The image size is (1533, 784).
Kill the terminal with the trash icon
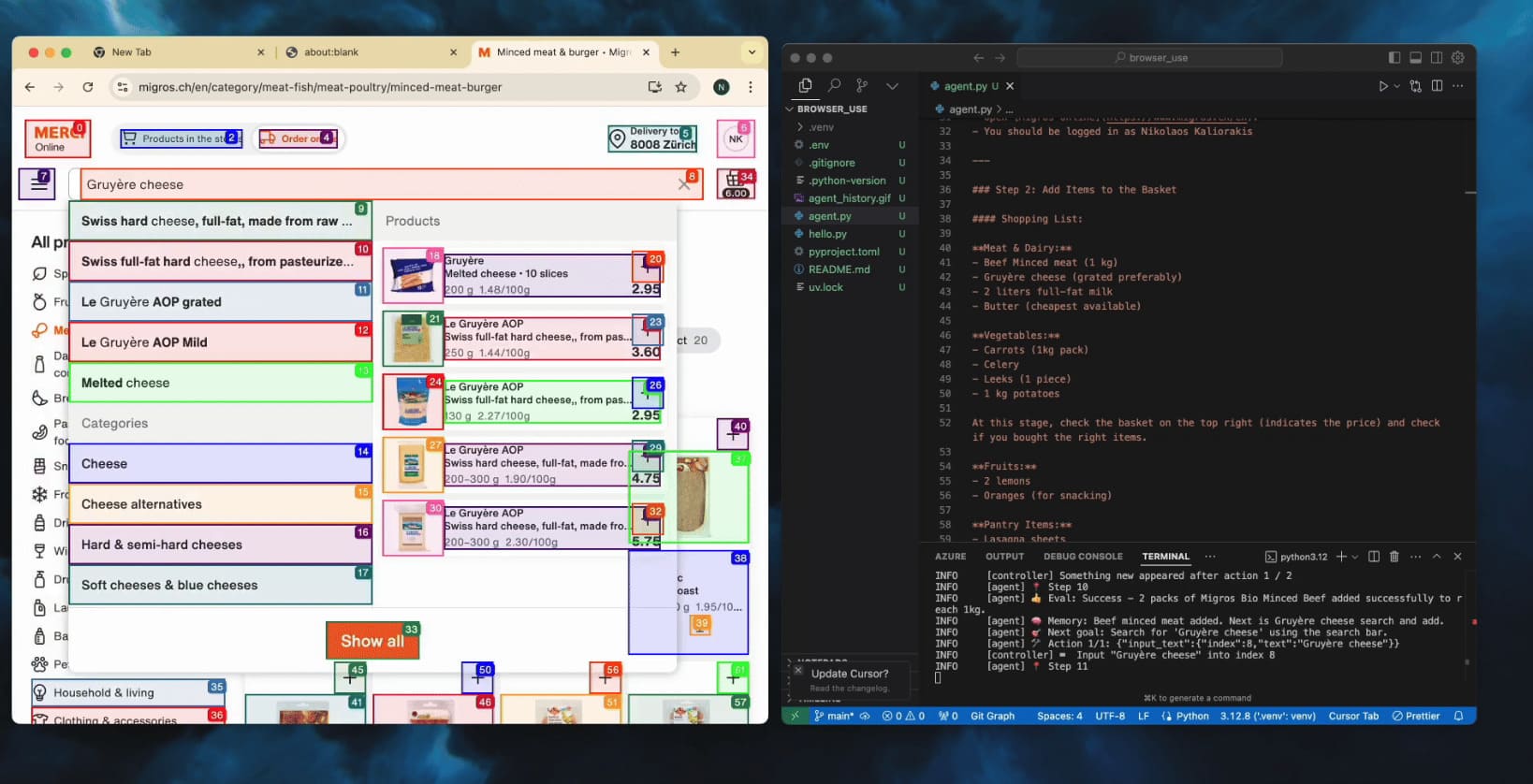[x=1394, y=557]
